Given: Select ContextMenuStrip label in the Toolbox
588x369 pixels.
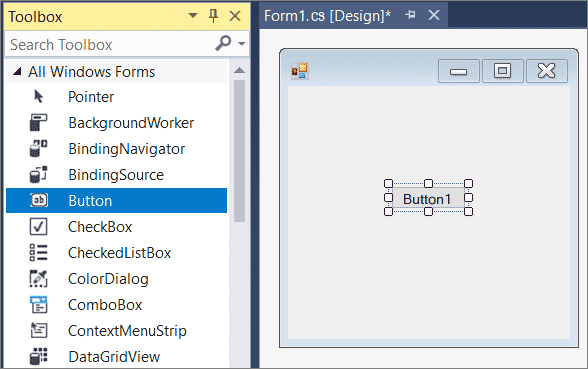Looking at the screenshot, I should point(127,331).
